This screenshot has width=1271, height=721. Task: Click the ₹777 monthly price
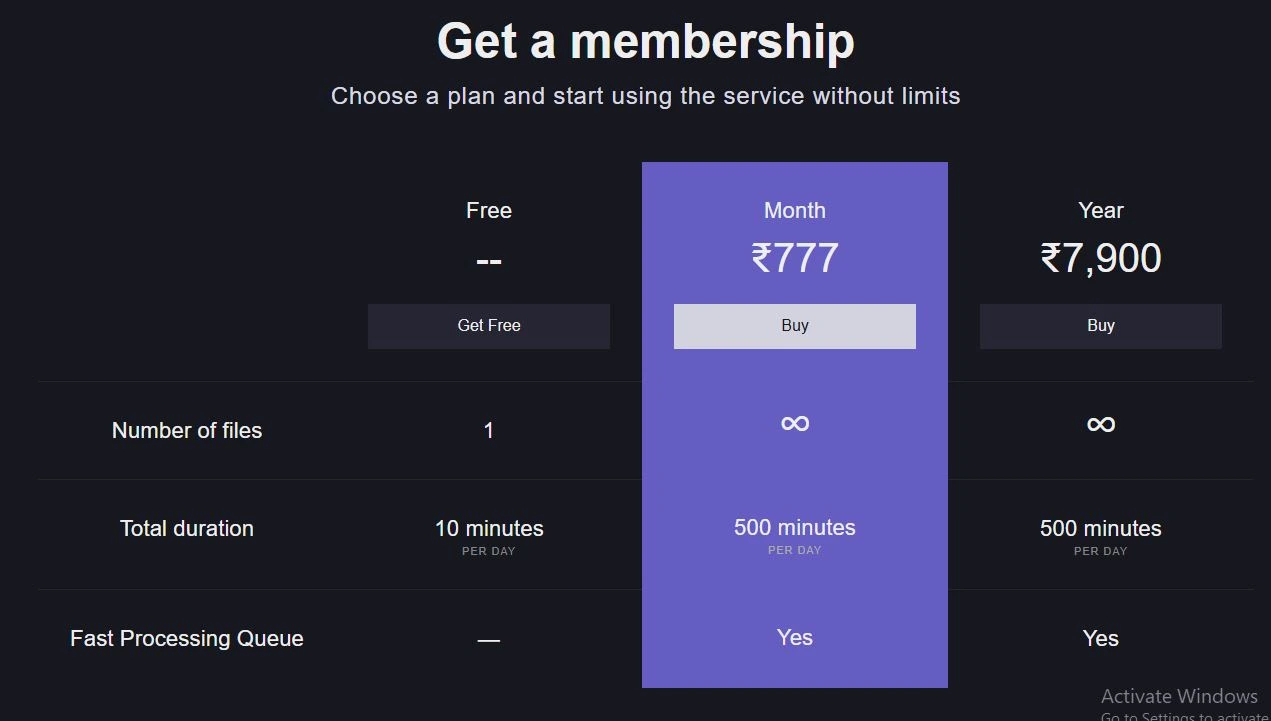click(x=795, y=258)
